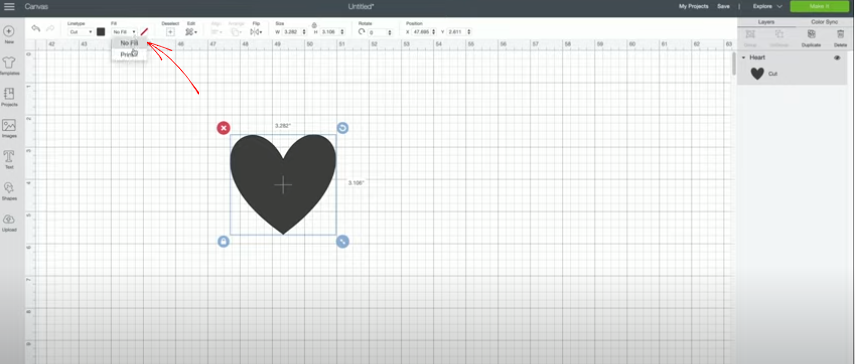This screenshot has height=364, width=855.
Task: Open My Projects link
Action: pos(693,7)
